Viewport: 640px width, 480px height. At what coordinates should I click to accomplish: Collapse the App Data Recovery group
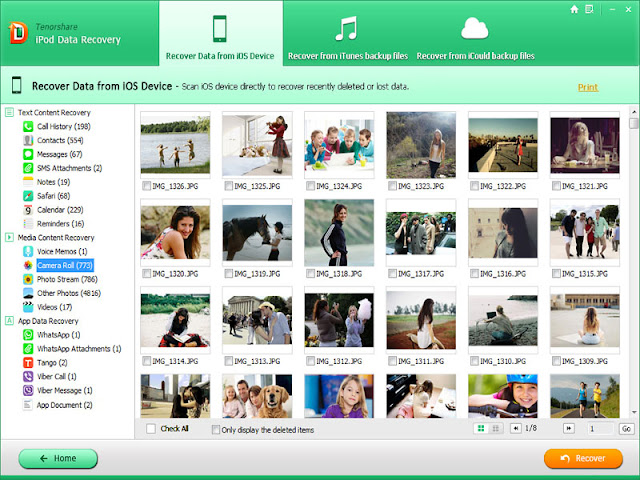pos(9,321)
